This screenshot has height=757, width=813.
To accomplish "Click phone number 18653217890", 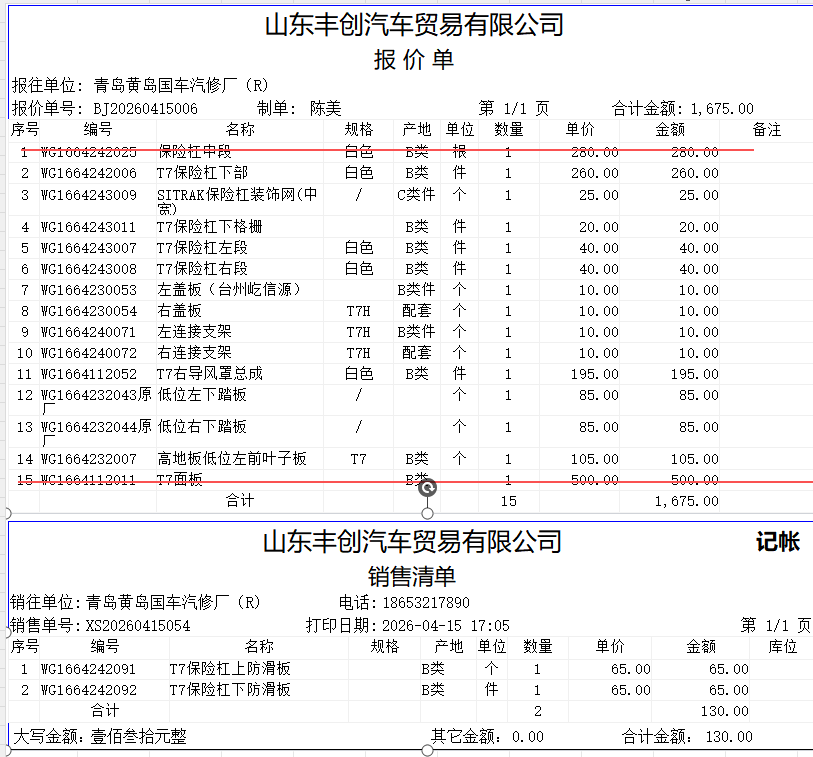I will pyautogui.click(x=426, y=603).
